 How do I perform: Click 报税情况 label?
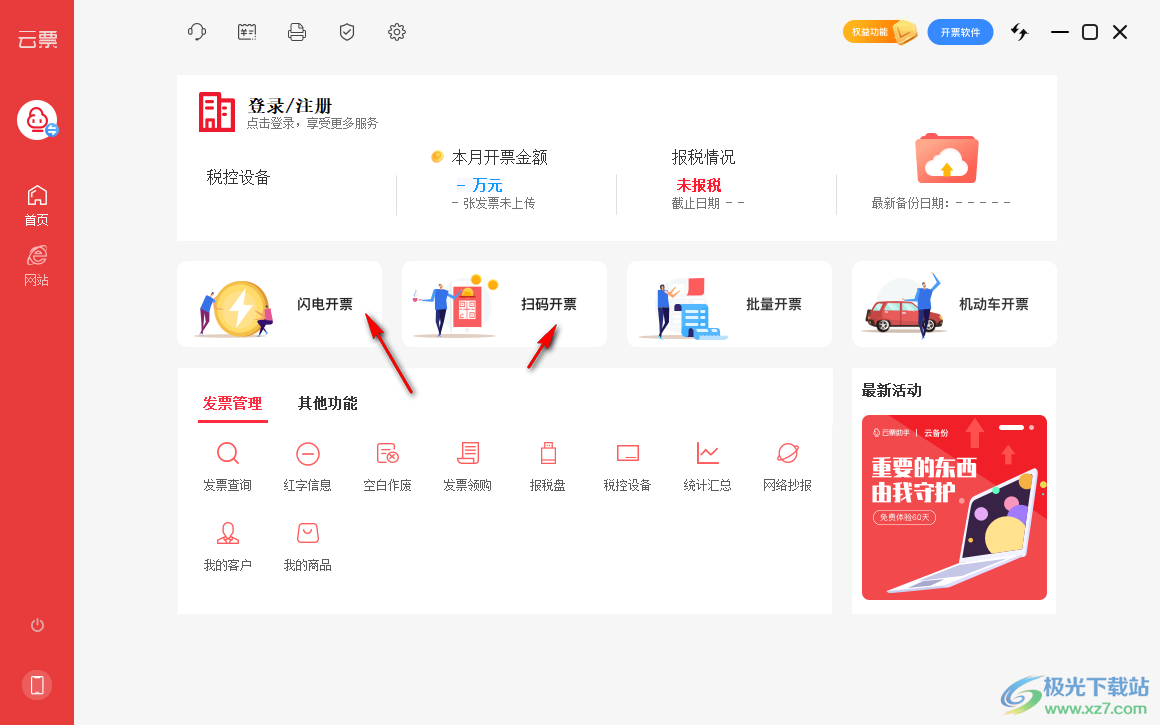click(704, 158)
